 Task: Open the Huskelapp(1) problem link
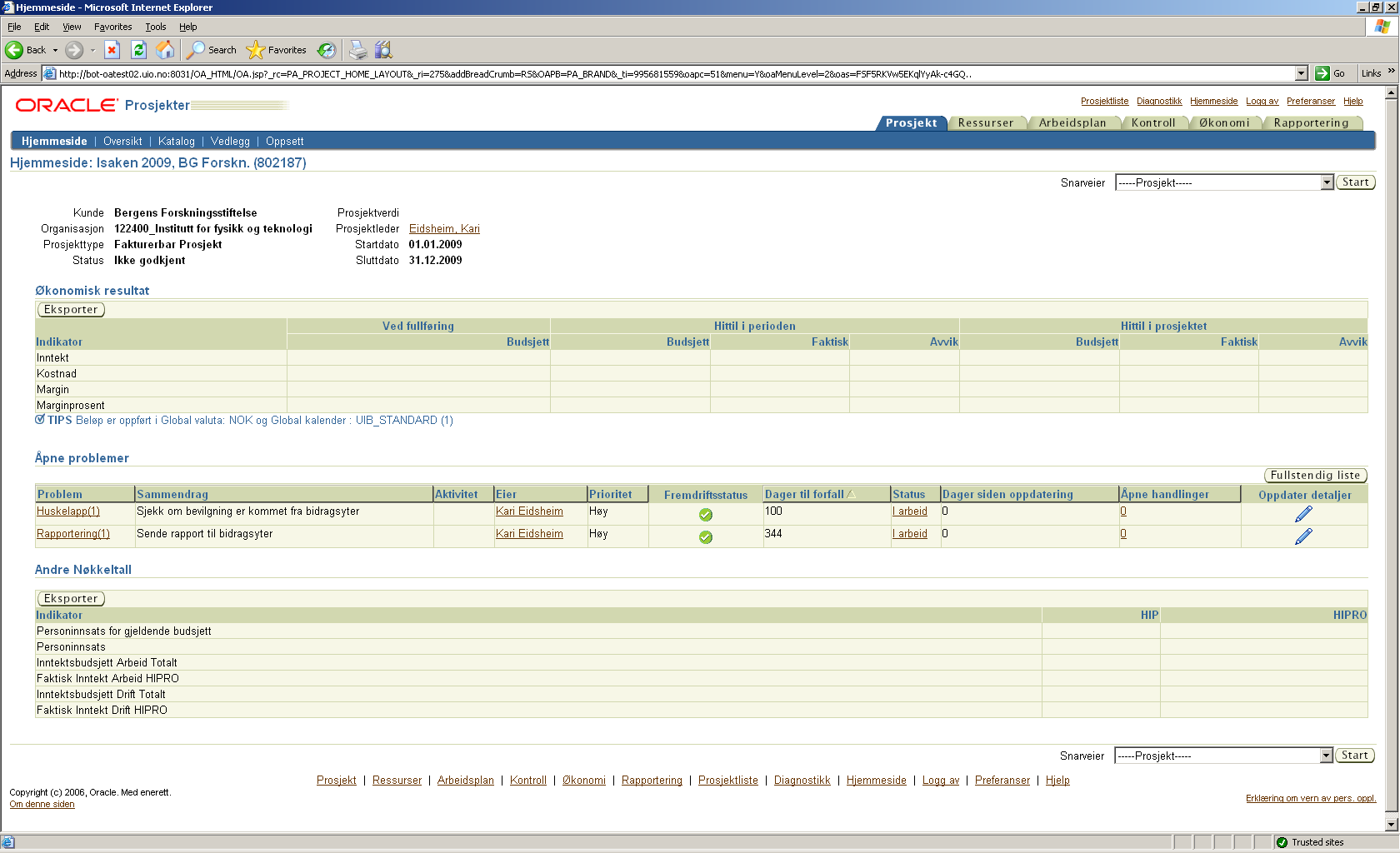click(x=68, y=511)
